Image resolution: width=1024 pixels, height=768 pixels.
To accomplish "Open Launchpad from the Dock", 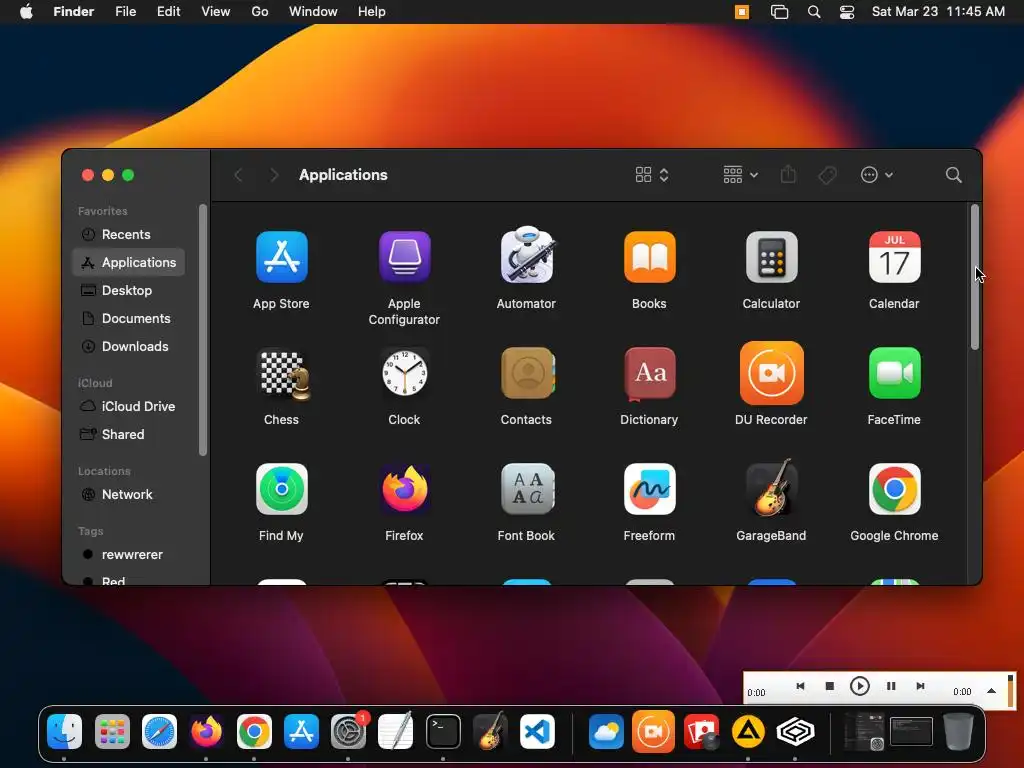I will (x=112, y=731).
